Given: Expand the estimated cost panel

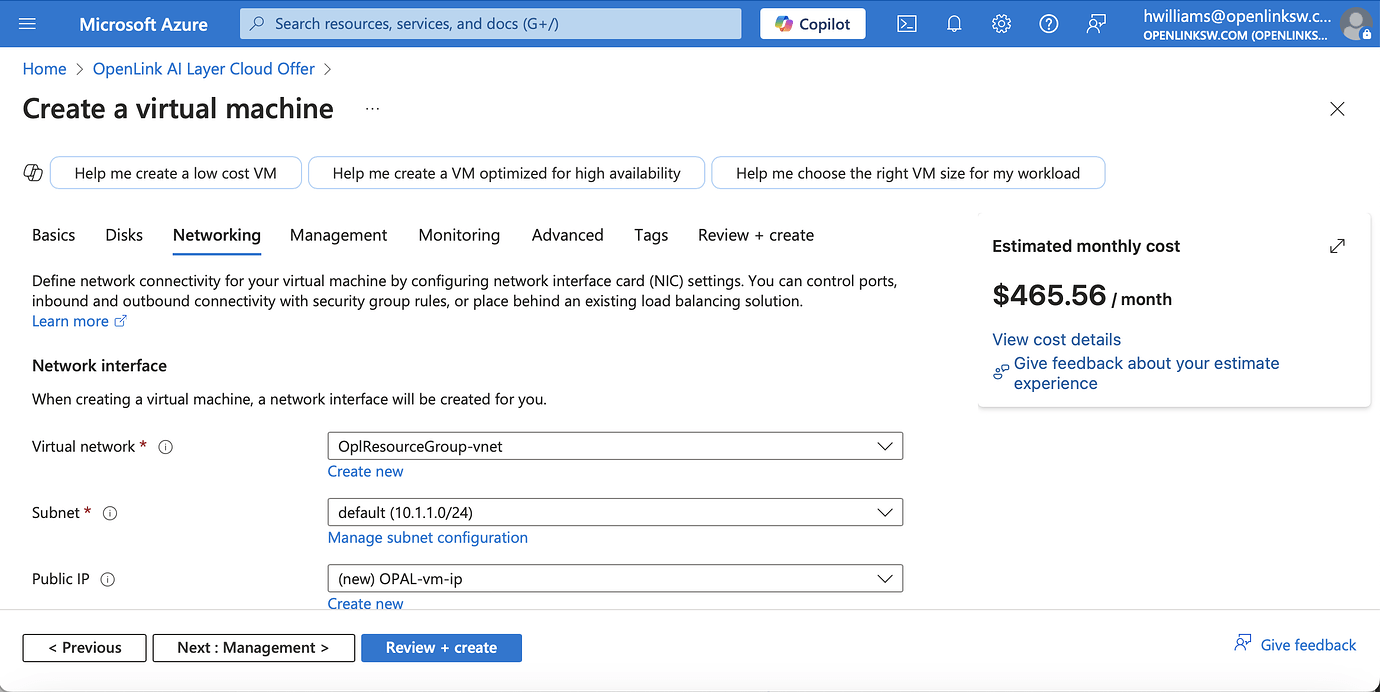Looking at the screenshot, I should point(1337,246).
